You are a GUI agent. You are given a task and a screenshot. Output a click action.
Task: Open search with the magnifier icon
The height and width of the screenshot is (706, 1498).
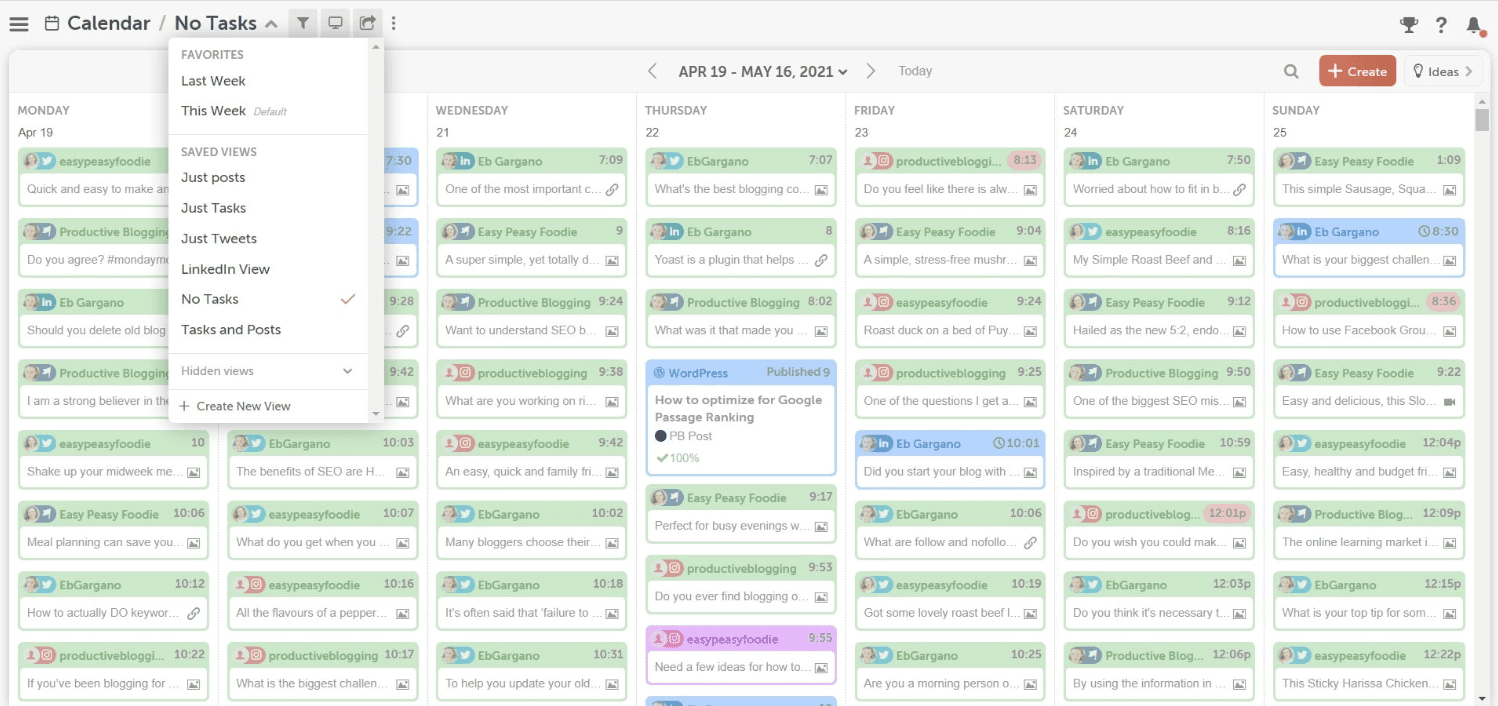1291,70
